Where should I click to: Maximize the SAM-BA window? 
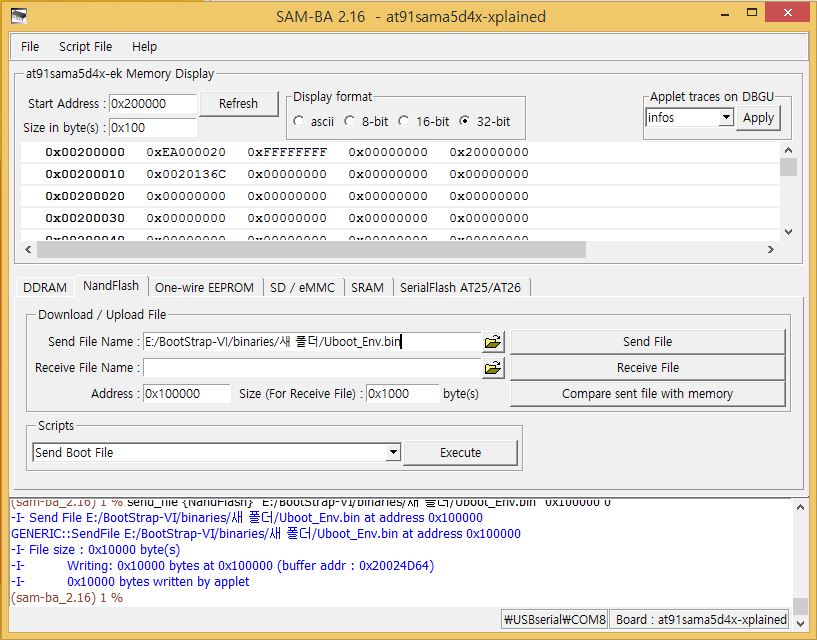[752, 13]
